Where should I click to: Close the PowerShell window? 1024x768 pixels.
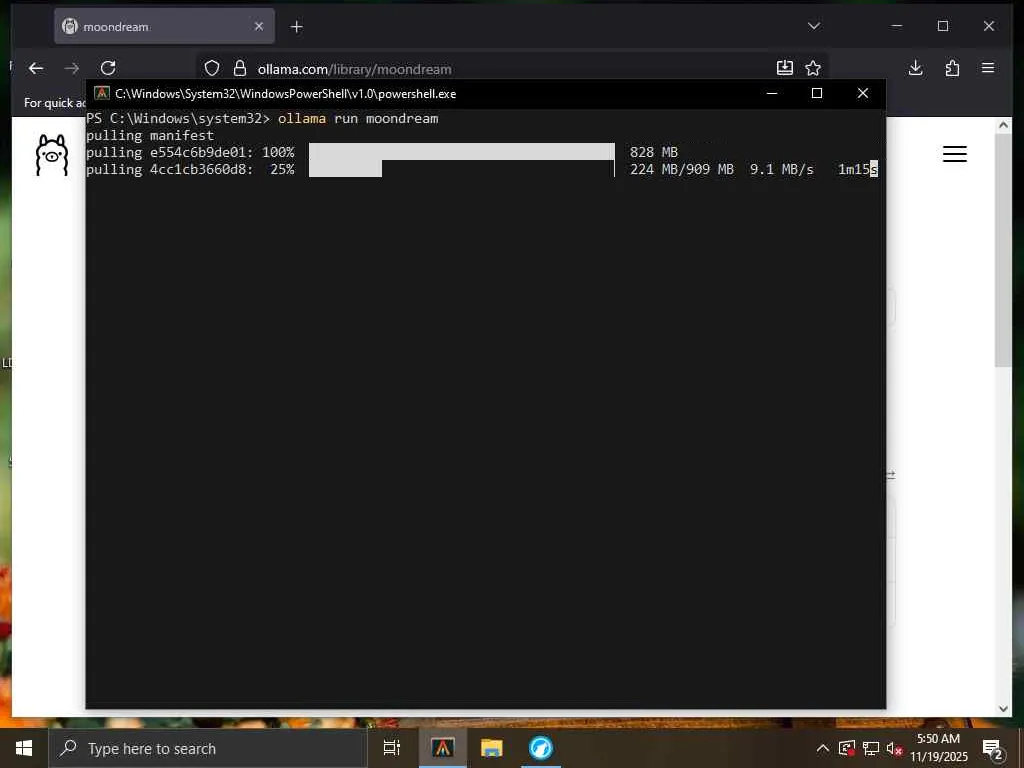[863, 93]
